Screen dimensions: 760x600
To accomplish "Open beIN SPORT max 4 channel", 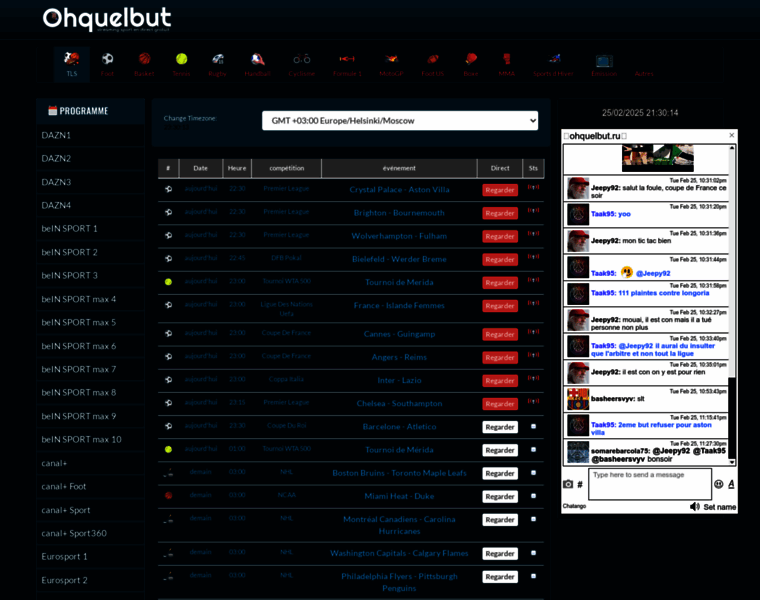I will coord(90,299).
